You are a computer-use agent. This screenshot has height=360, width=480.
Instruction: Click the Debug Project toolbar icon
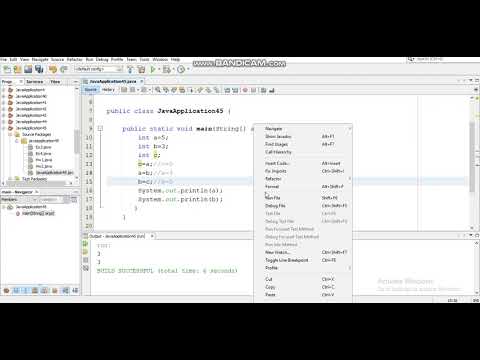pos(166,69)
